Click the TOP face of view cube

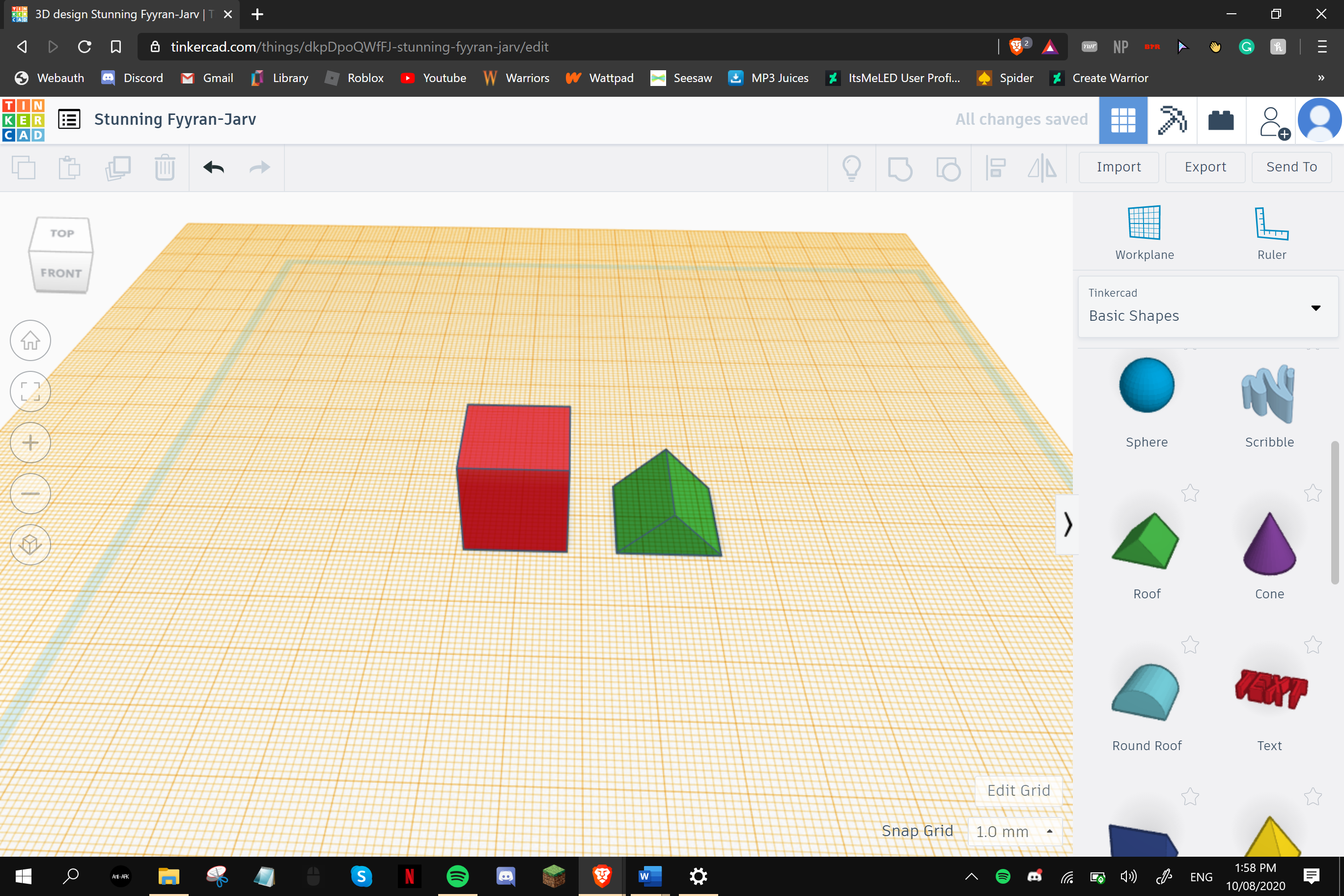pos(62,233)
